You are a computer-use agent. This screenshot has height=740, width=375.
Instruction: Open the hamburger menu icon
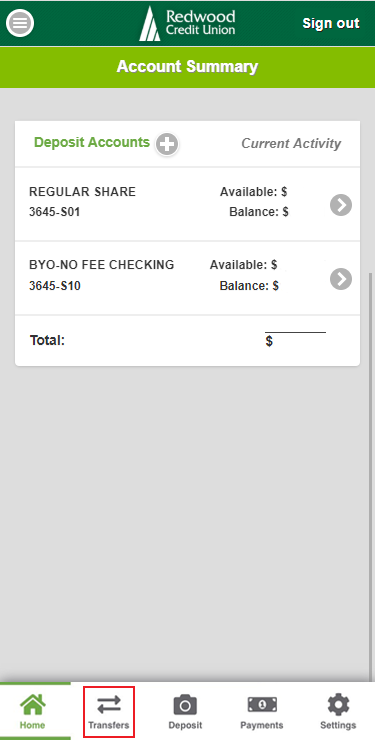pyautogui.click(x=20, y=23)
